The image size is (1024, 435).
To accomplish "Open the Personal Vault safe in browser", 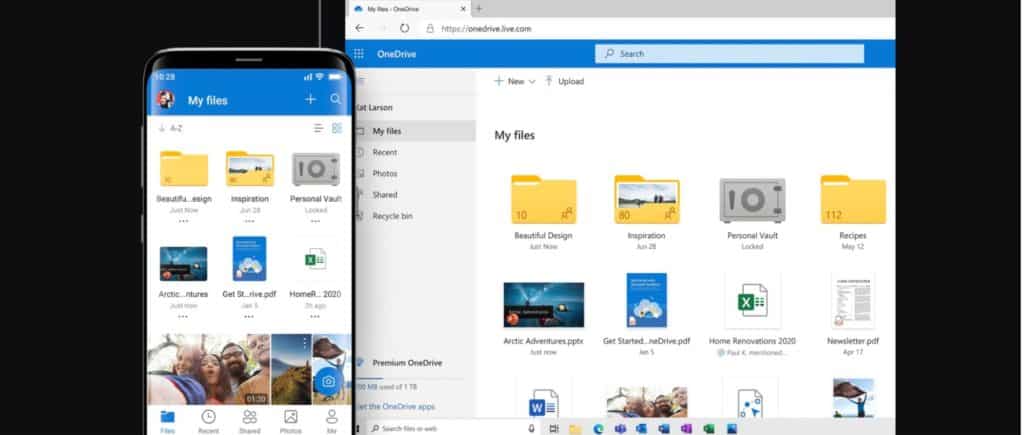I will coord(752,201).
